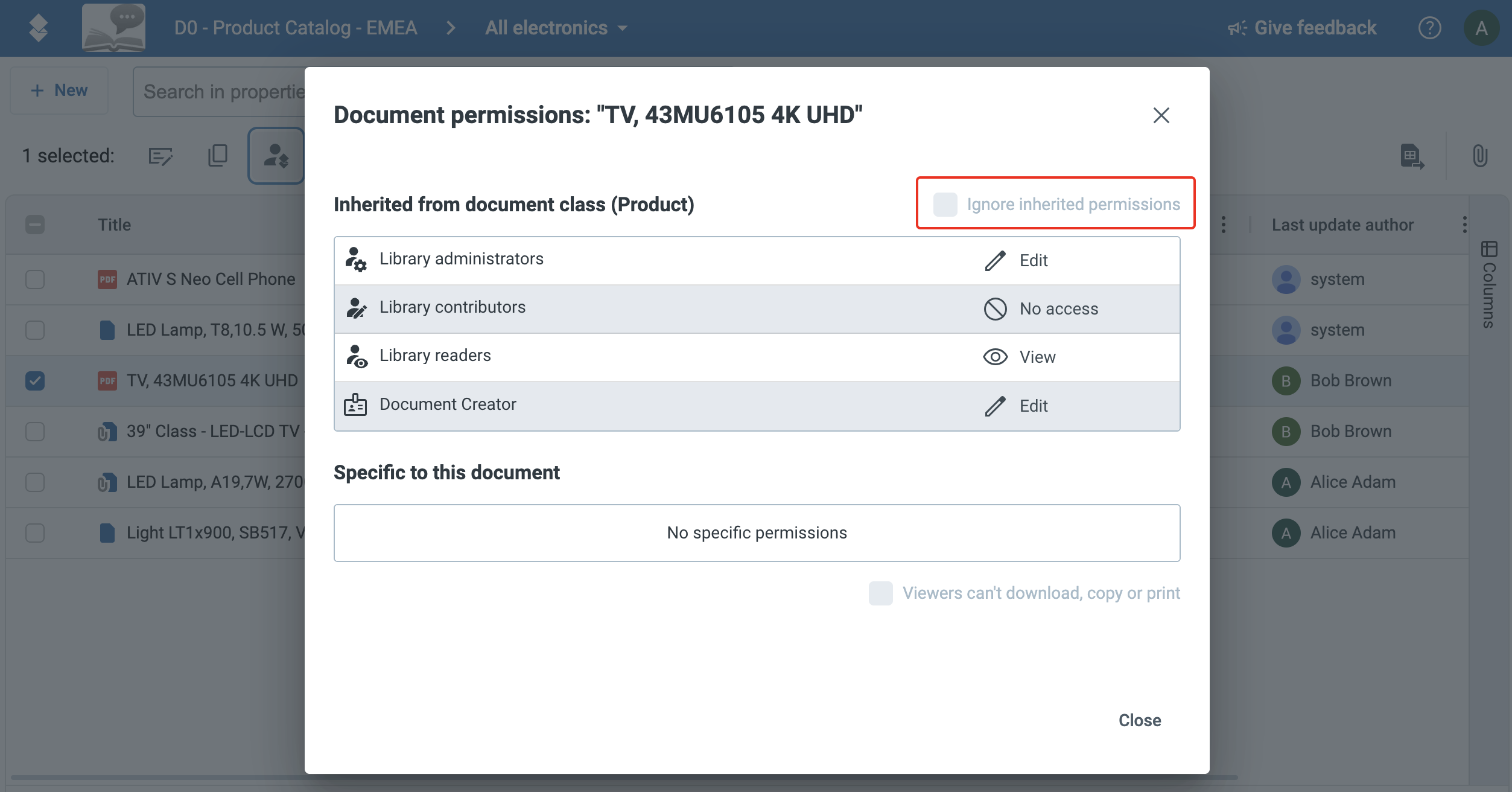The image size is (1512, 792).
Task: Enable Viewers can't download, copy or print
Action: (880, 593)
